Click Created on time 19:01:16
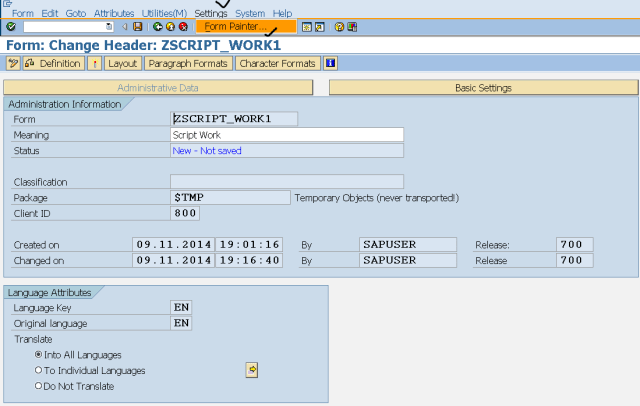640x406 pixels. tap(249, 244)
